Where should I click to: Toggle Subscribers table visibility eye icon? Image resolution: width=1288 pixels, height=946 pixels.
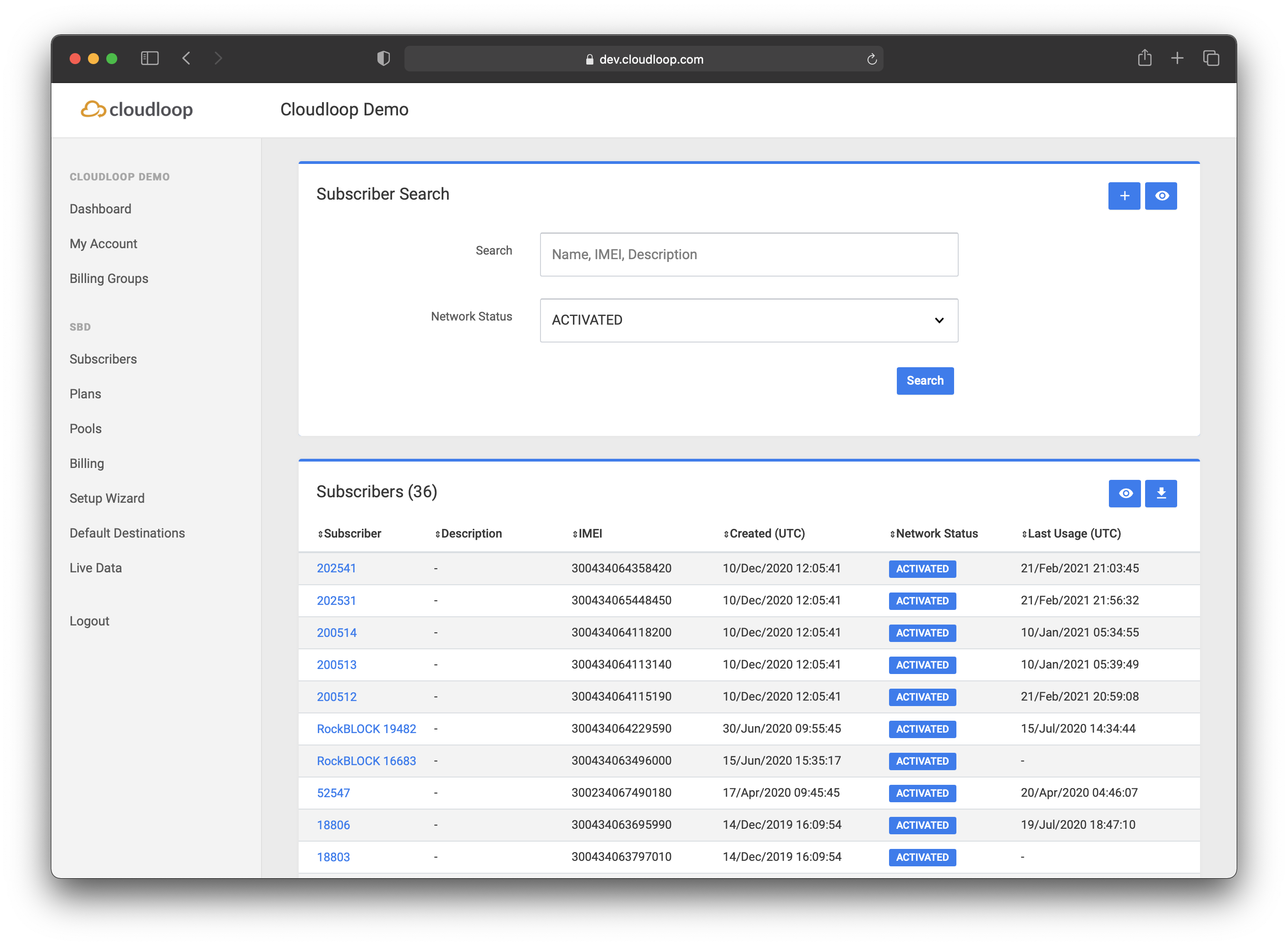(1125, 493)
